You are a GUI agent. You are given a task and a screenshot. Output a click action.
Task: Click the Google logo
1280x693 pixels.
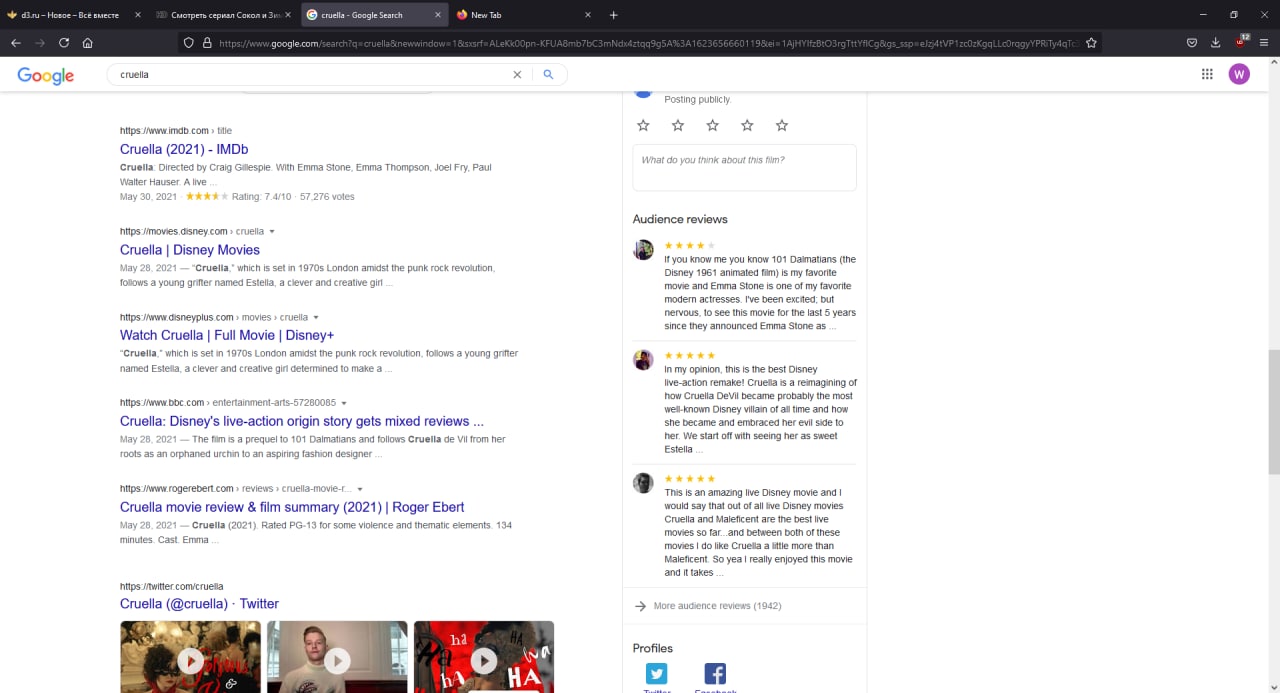tap(46, 75)
